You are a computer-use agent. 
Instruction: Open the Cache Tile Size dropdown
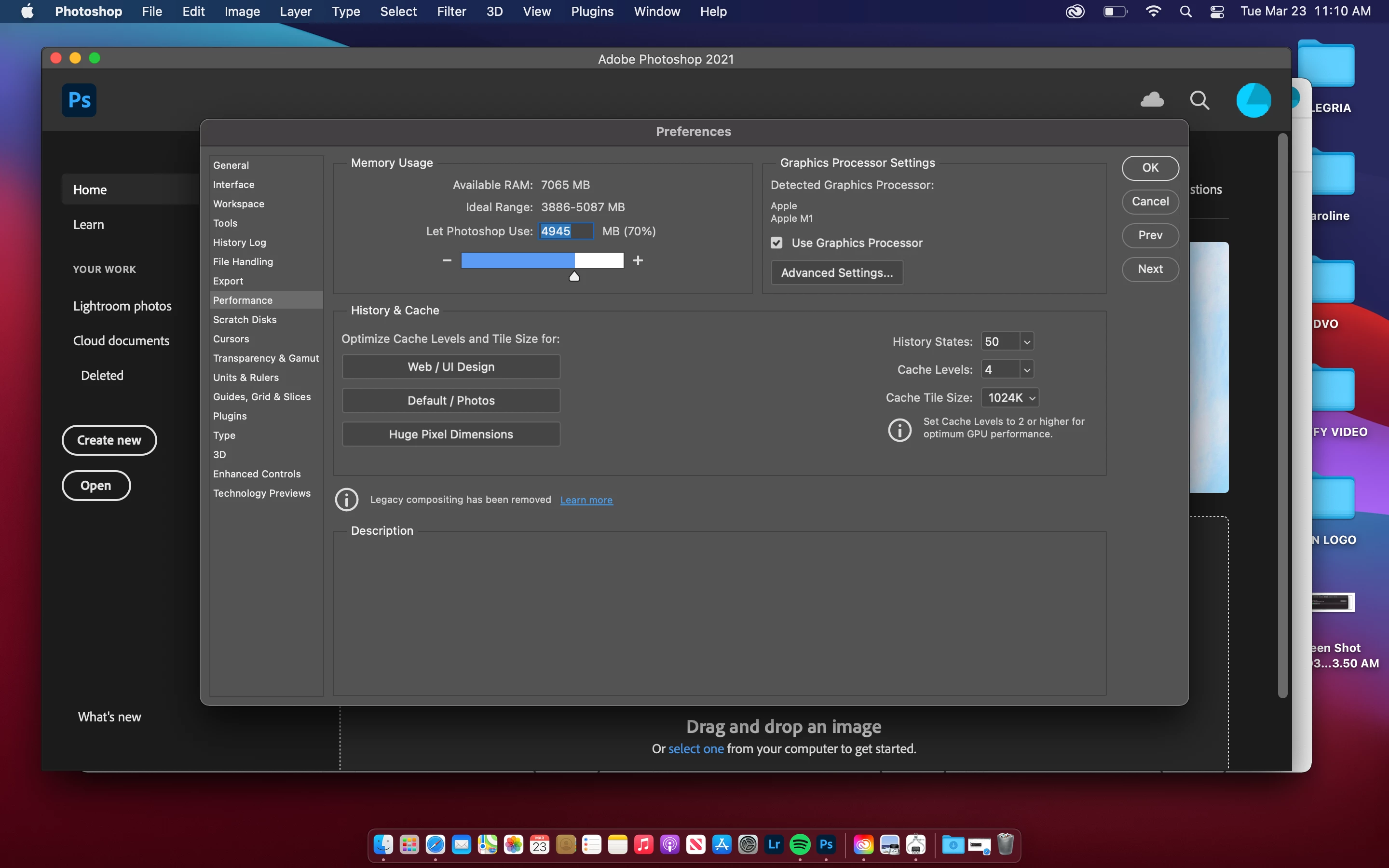[1010, 398]
